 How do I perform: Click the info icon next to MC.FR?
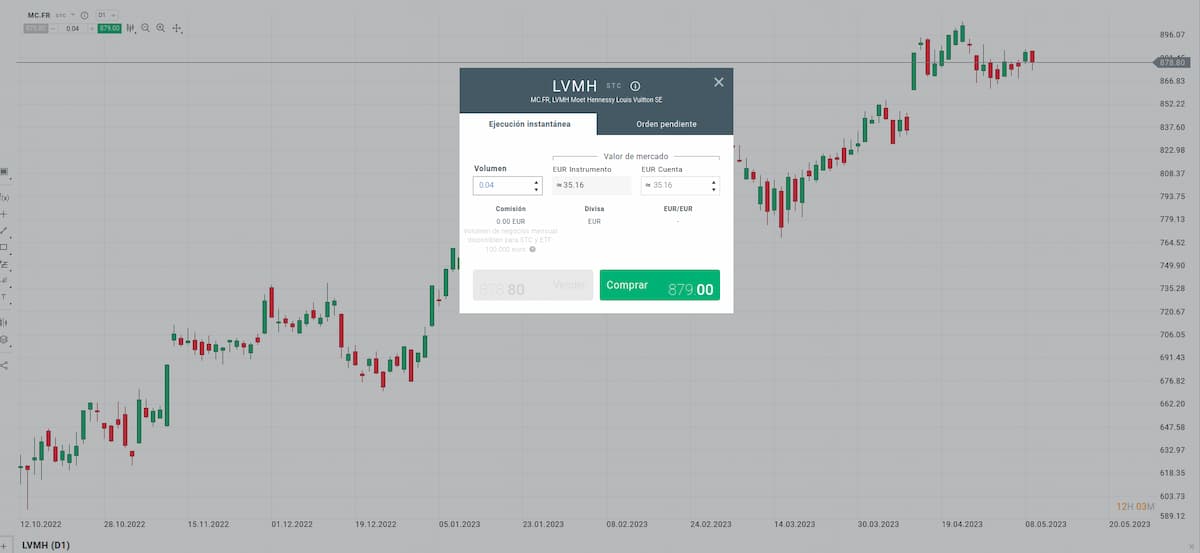click(x=82, y=16)
